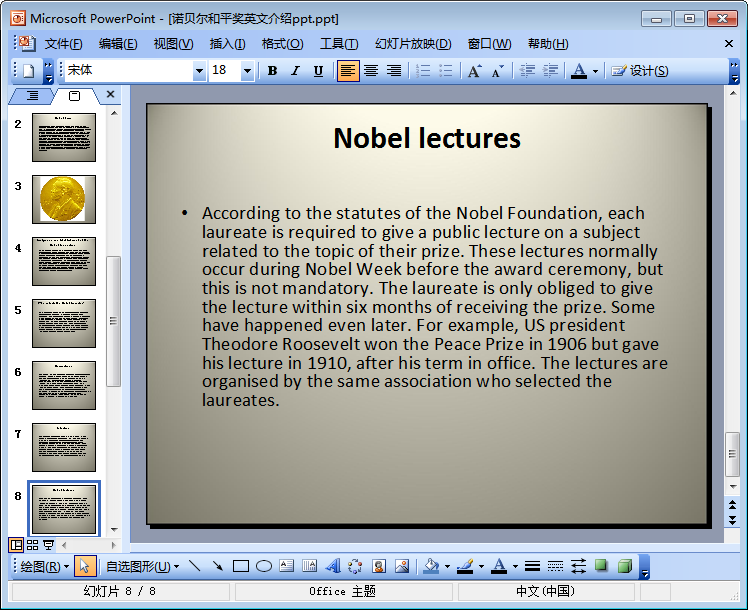
Task: Select the Arrow drawing tool
Action: point(218,566)
